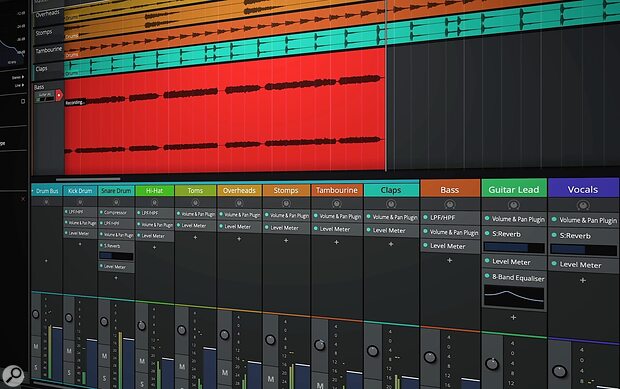Click the round icon under Toms header

pyautogui.click(x=195, y=203)
